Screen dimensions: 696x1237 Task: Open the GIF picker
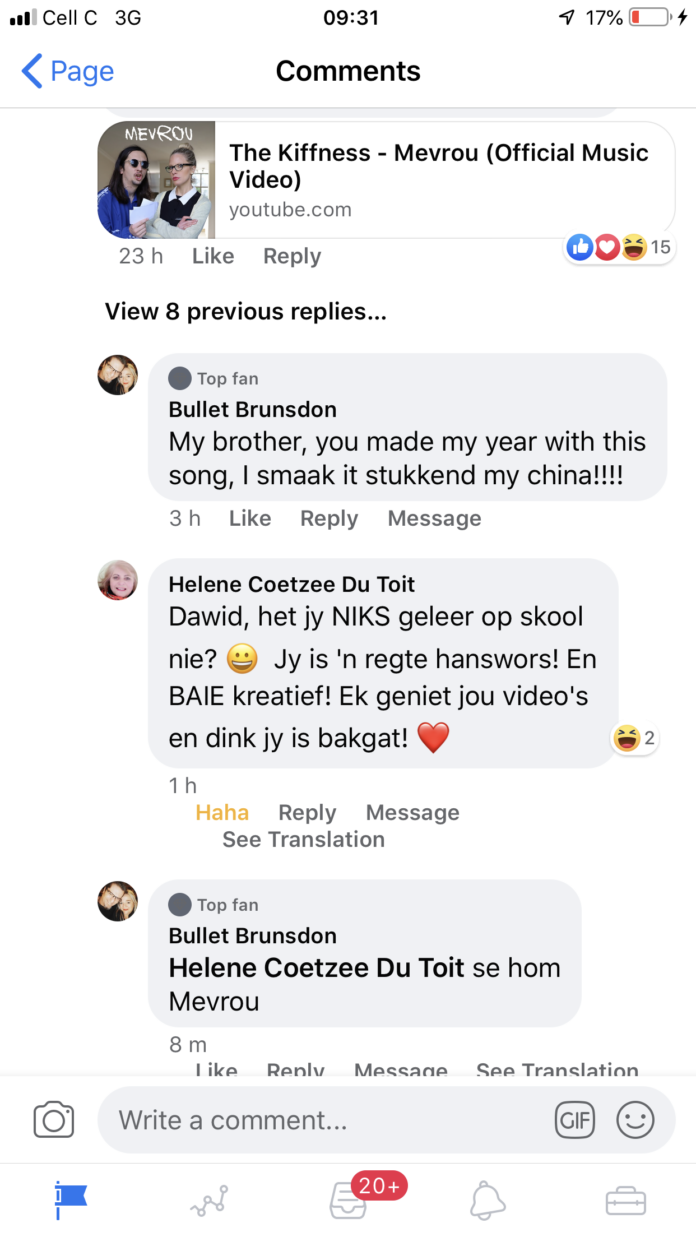(575, 1120)
